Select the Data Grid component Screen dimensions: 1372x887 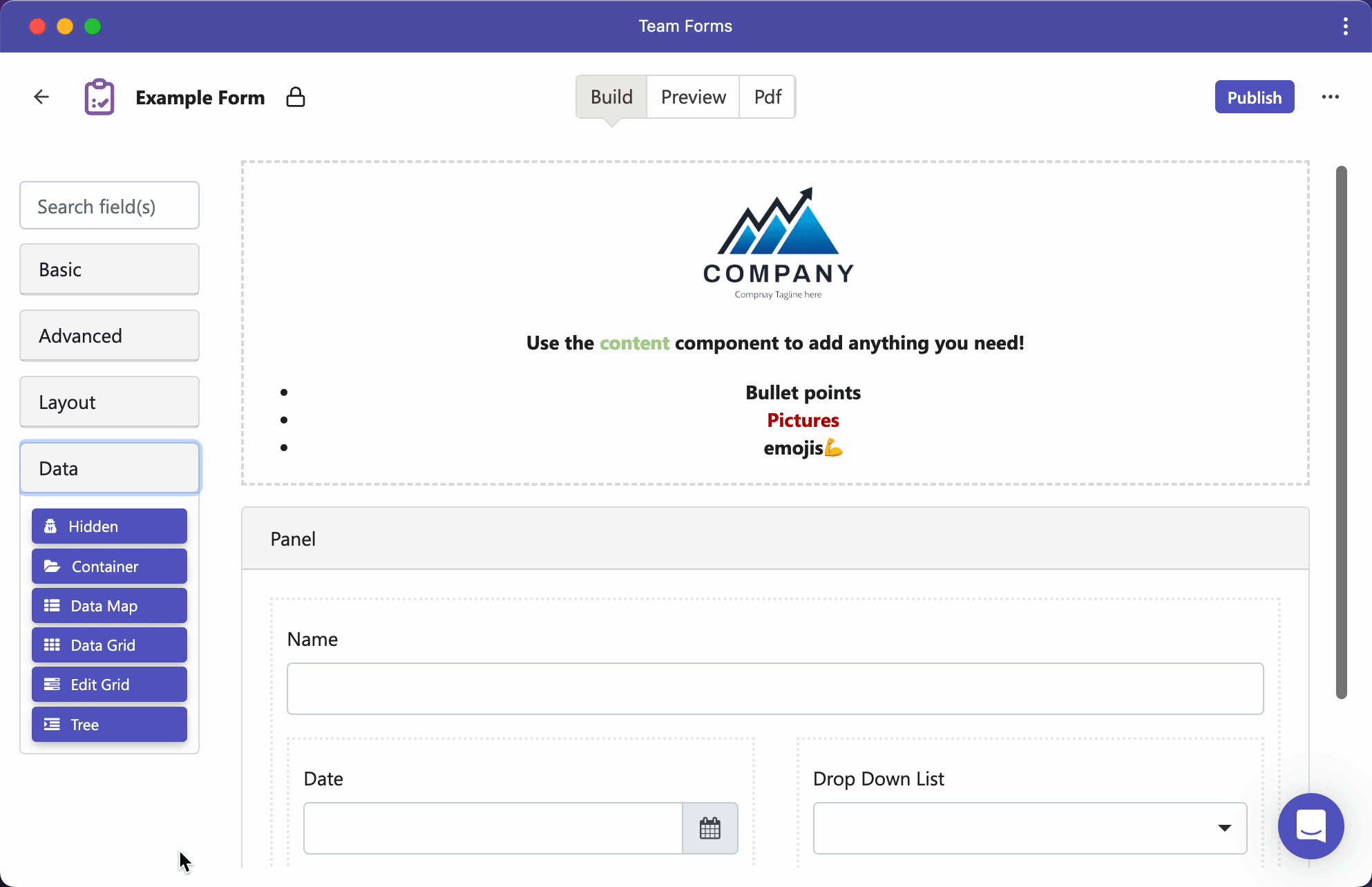point(109,645)
